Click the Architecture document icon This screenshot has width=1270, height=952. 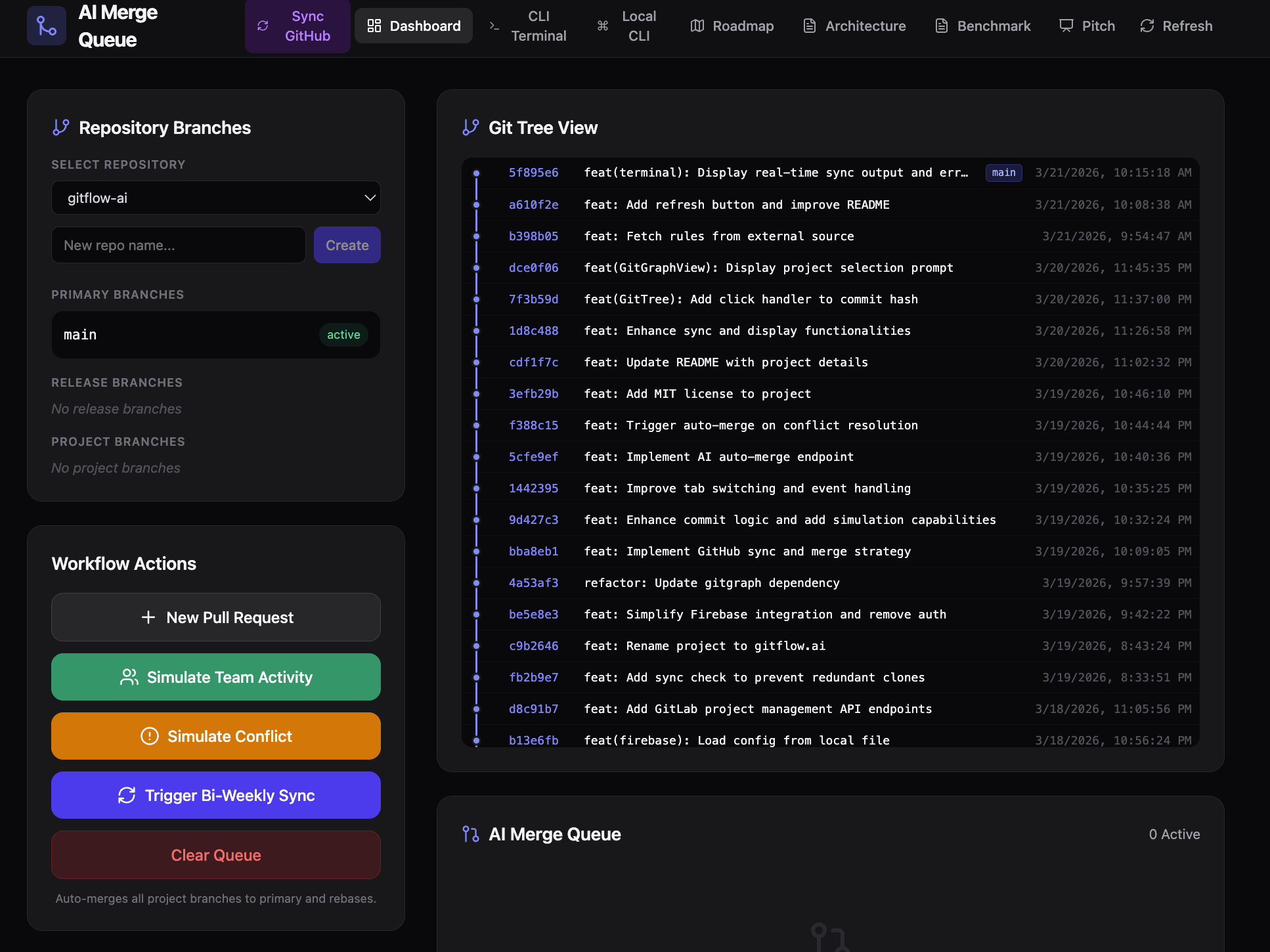coord(810,26)
